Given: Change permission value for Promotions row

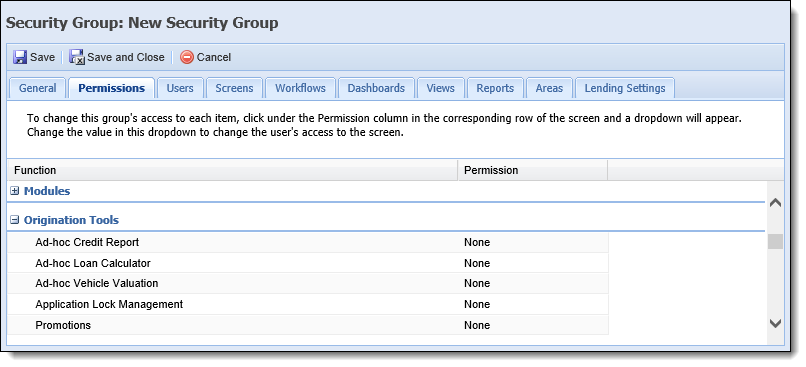Looking at the screenshot, I should (x=533, y=325).
